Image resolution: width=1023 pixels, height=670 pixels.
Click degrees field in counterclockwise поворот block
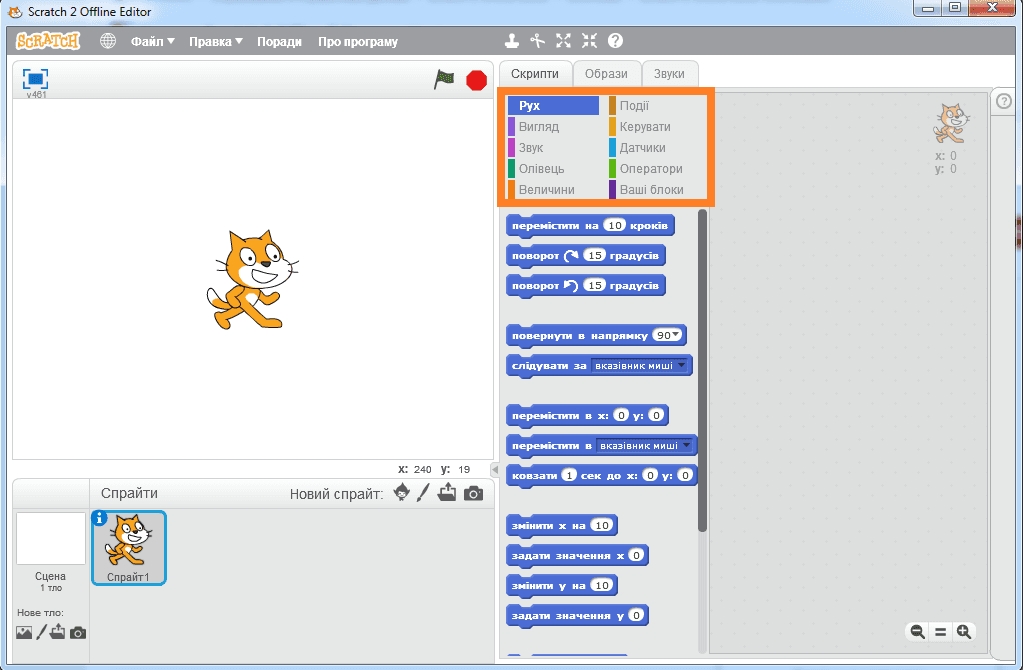[x=594, y=286]
